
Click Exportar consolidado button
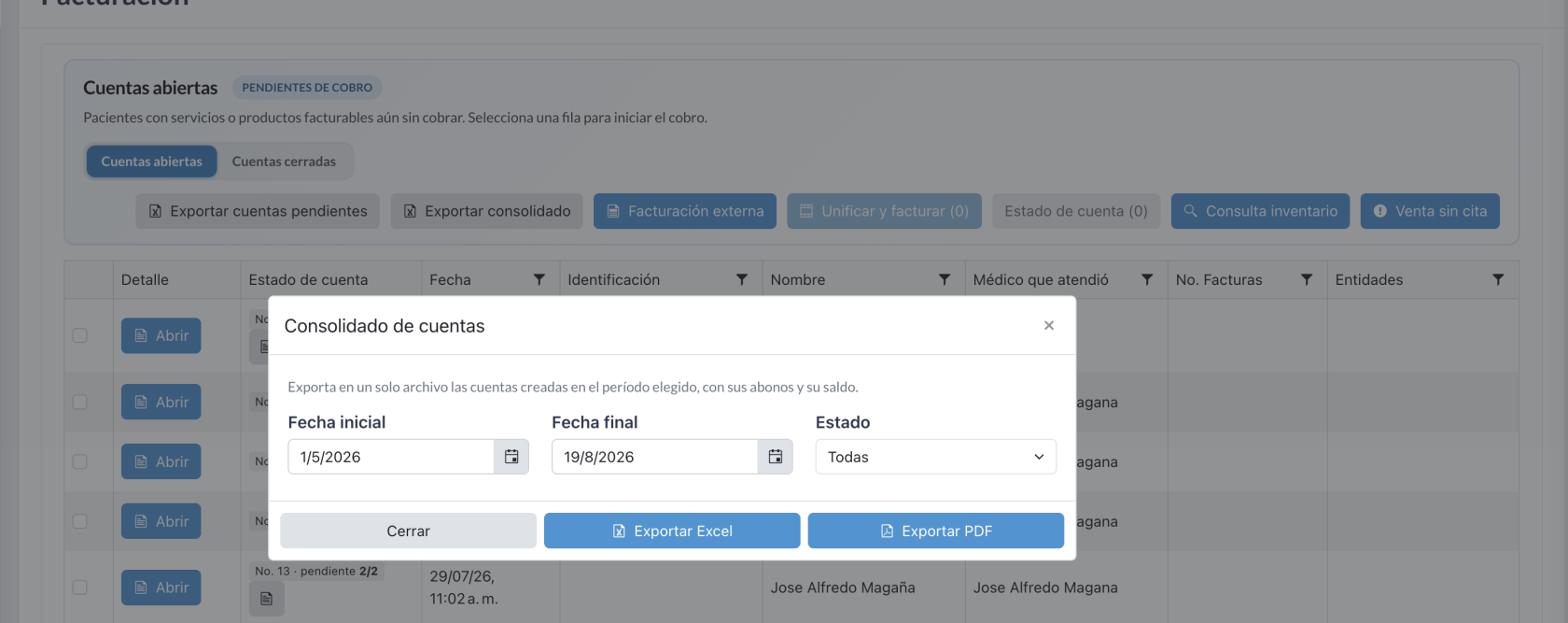(x=486, y=211)
